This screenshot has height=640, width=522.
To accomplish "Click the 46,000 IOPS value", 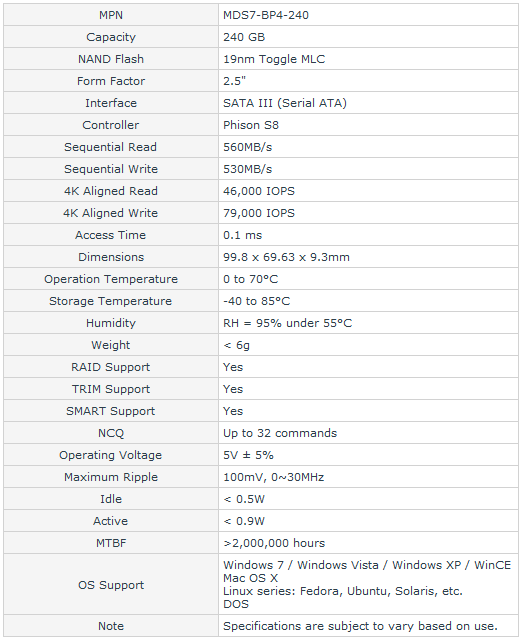I will pyautogui.click(x=259, y=191).
